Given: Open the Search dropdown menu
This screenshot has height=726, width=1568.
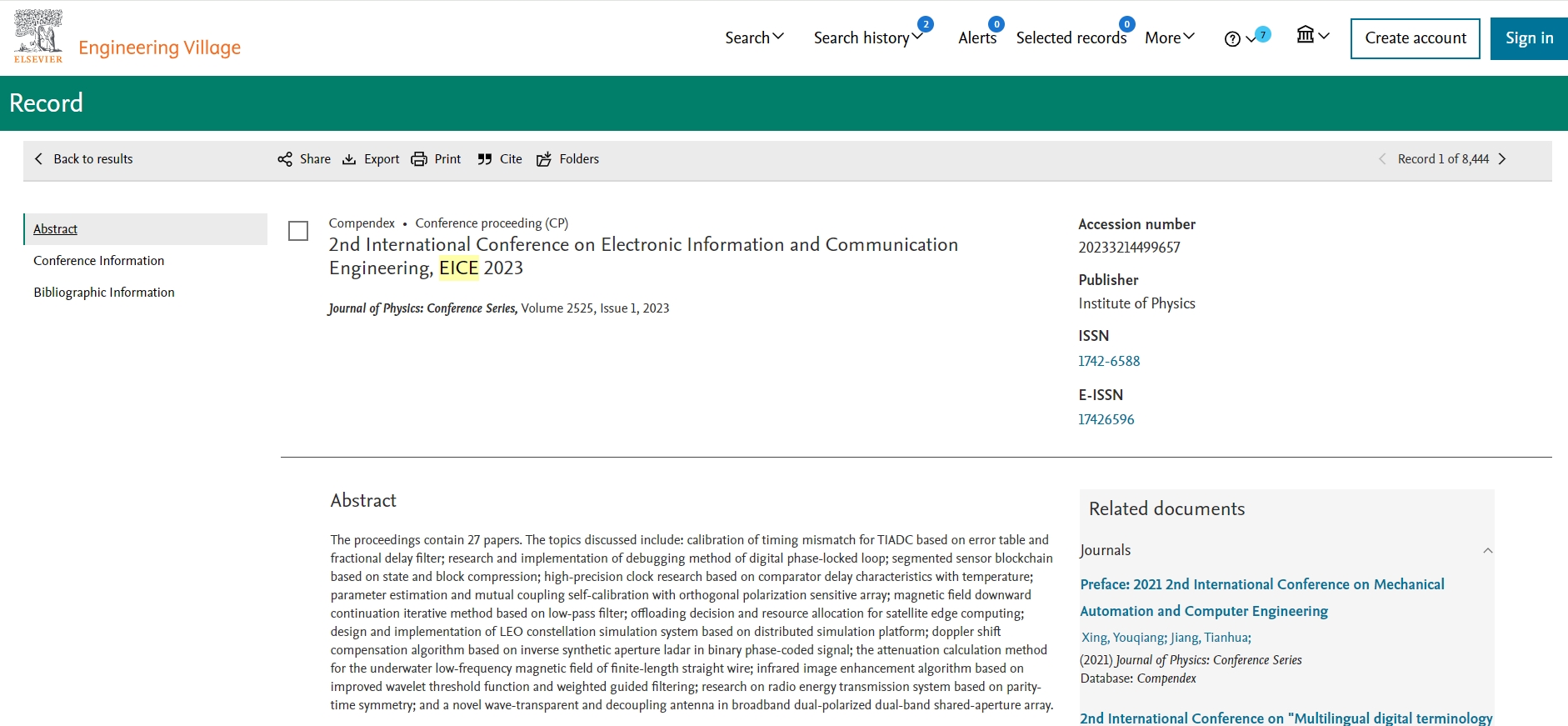Looking at the screenshot, I should pyautogui.click(x=754, y=38).
